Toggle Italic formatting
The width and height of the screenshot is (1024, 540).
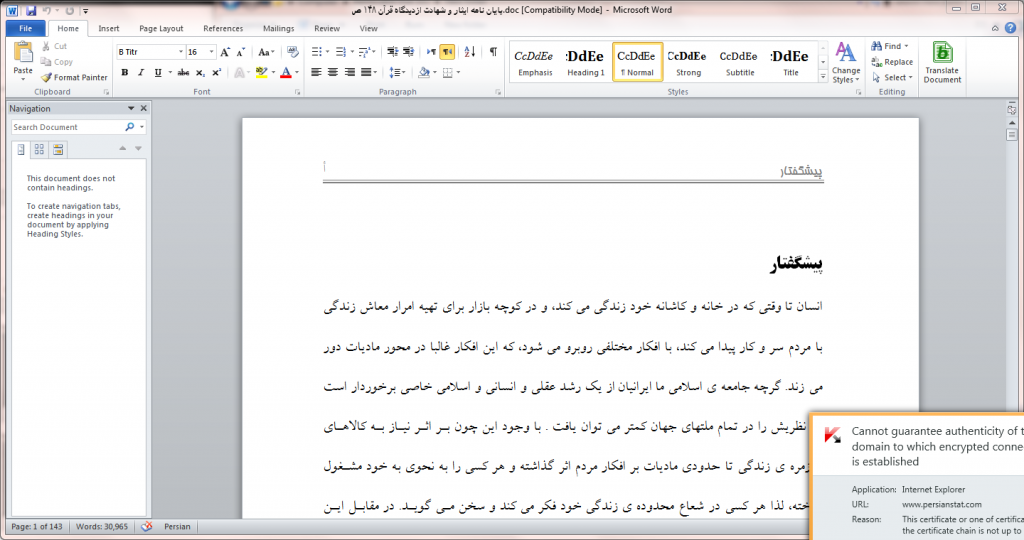pos(141,72)
